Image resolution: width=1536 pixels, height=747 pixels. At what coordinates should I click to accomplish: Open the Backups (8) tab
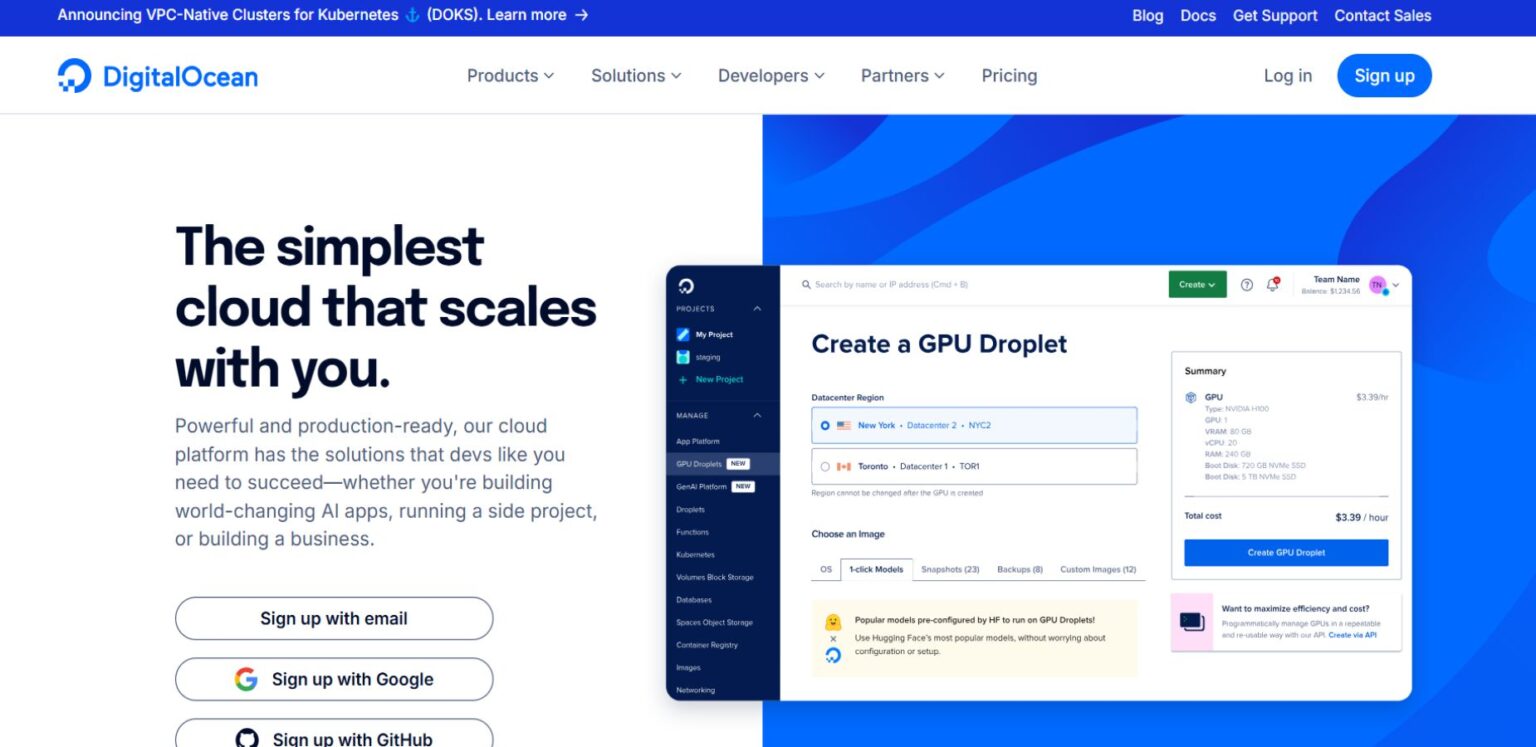click(x=1019, y=569)
